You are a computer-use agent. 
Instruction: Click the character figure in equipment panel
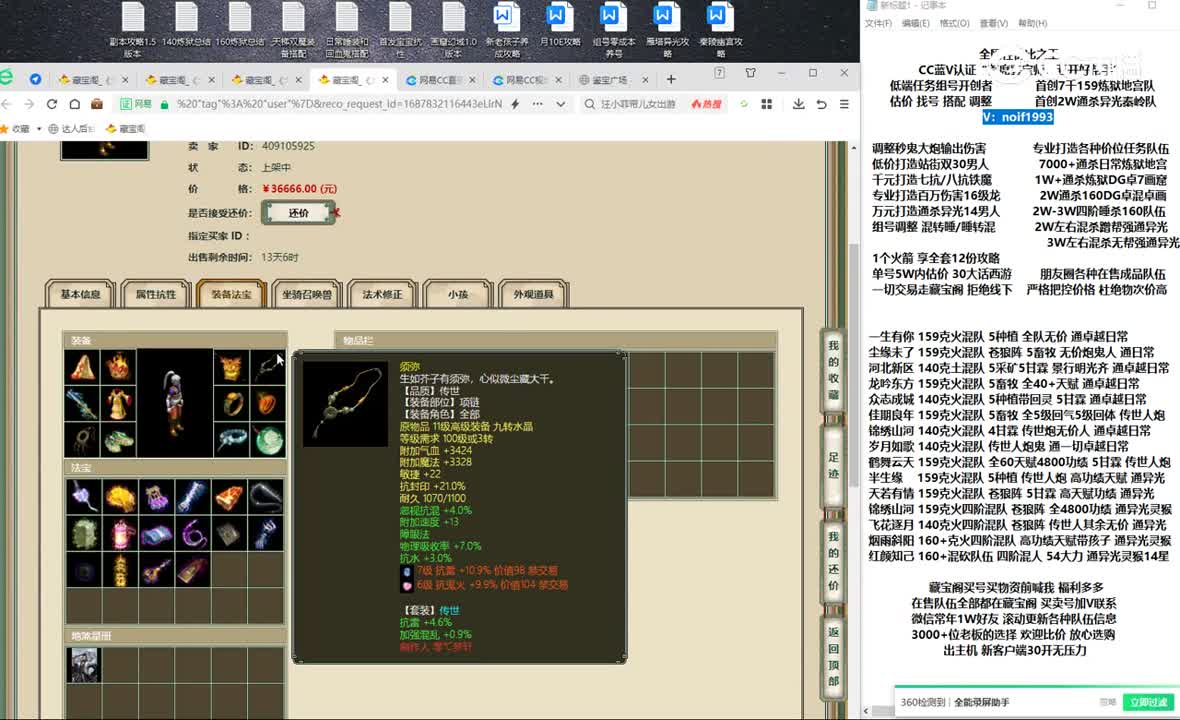click(x=175, y=403)
